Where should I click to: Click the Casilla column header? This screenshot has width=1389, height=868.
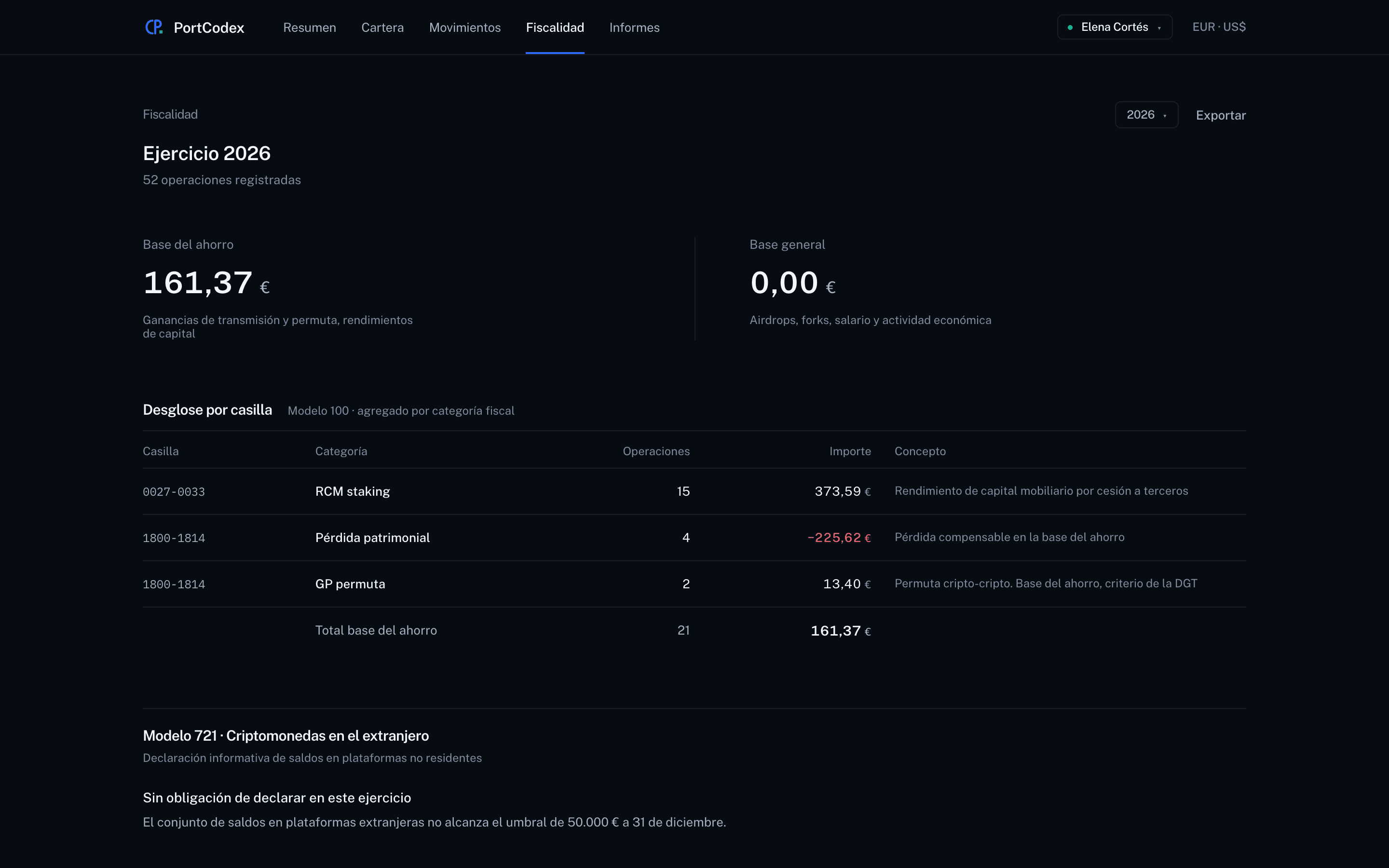[161, 451]
